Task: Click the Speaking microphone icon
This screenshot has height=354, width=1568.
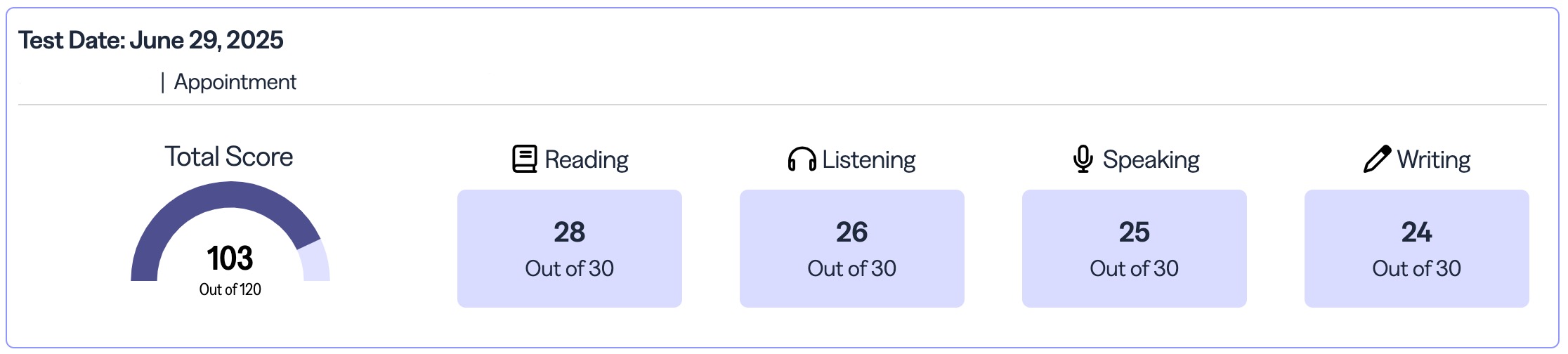Action: pos(1083,159)
